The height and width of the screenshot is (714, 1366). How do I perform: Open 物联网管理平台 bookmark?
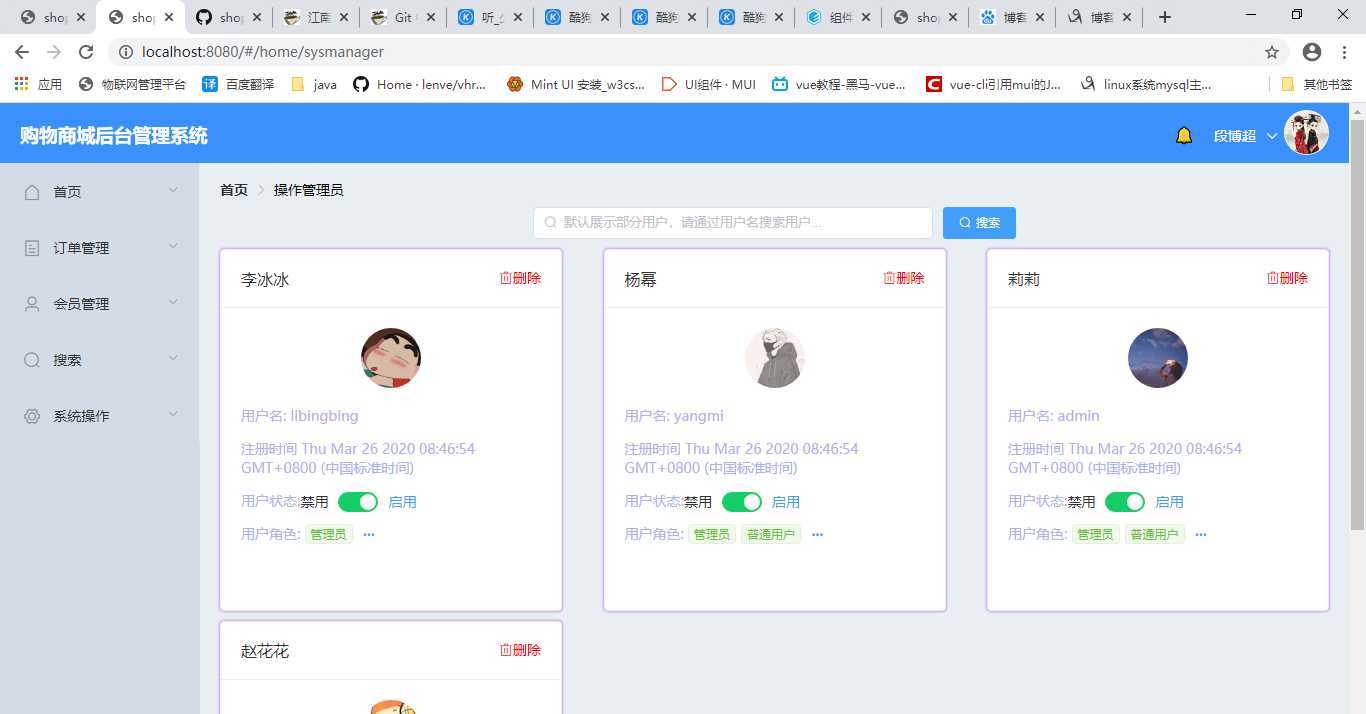(x=132, y=85)
